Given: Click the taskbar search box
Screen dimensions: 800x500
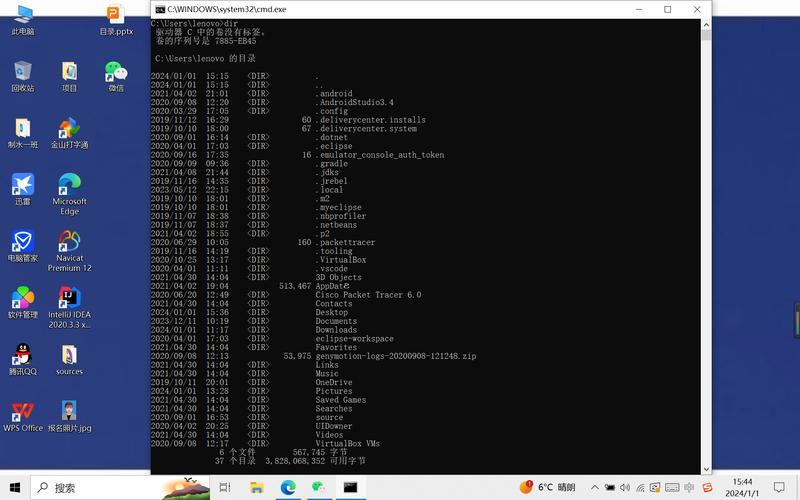Looking at the screenshot, I should click(x=120, y=488).
